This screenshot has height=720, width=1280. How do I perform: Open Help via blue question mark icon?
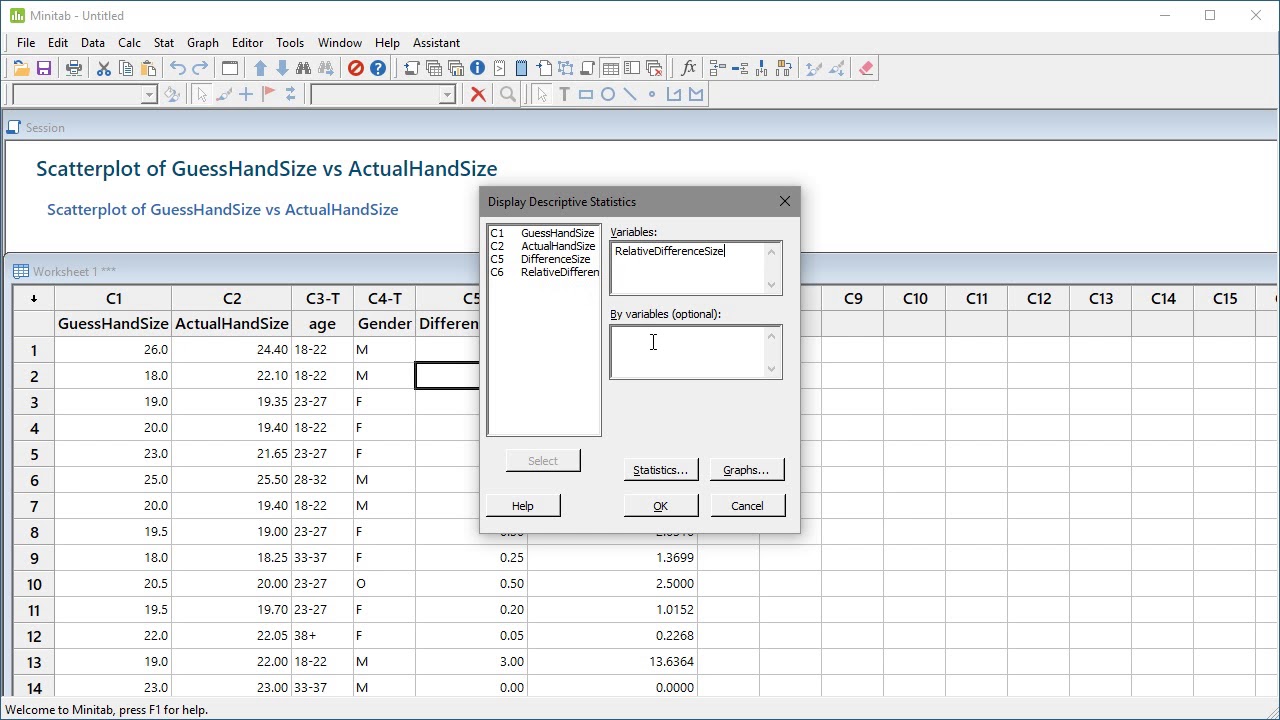(x=378, y=69)
